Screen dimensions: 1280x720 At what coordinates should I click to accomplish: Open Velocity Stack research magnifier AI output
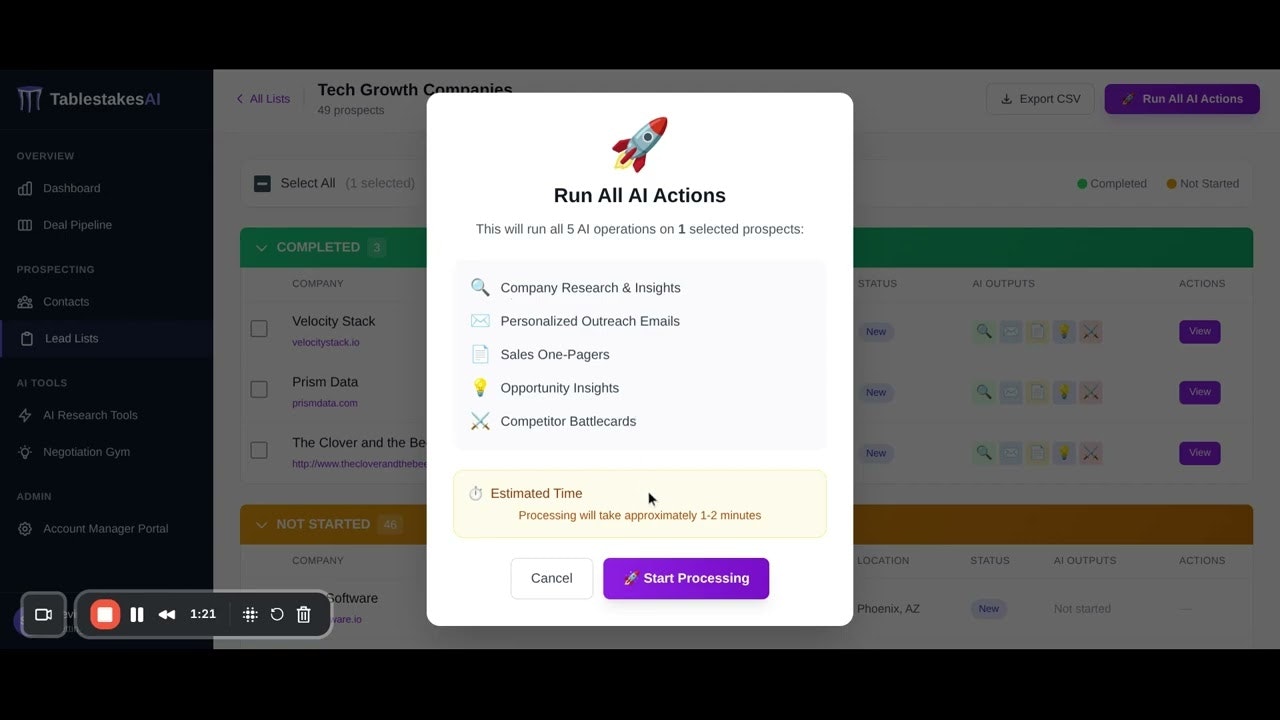tap(984, 332)
